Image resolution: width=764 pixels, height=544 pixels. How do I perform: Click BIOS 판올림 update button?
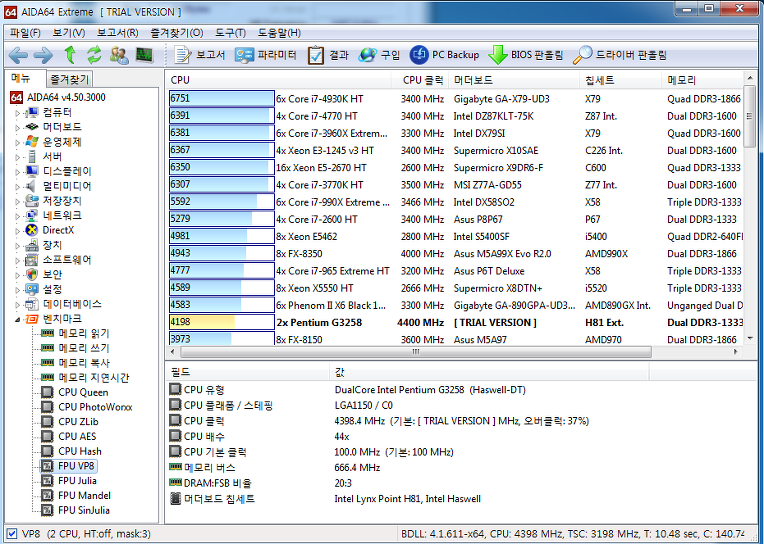pyautogui.click(x=526, y=55)
